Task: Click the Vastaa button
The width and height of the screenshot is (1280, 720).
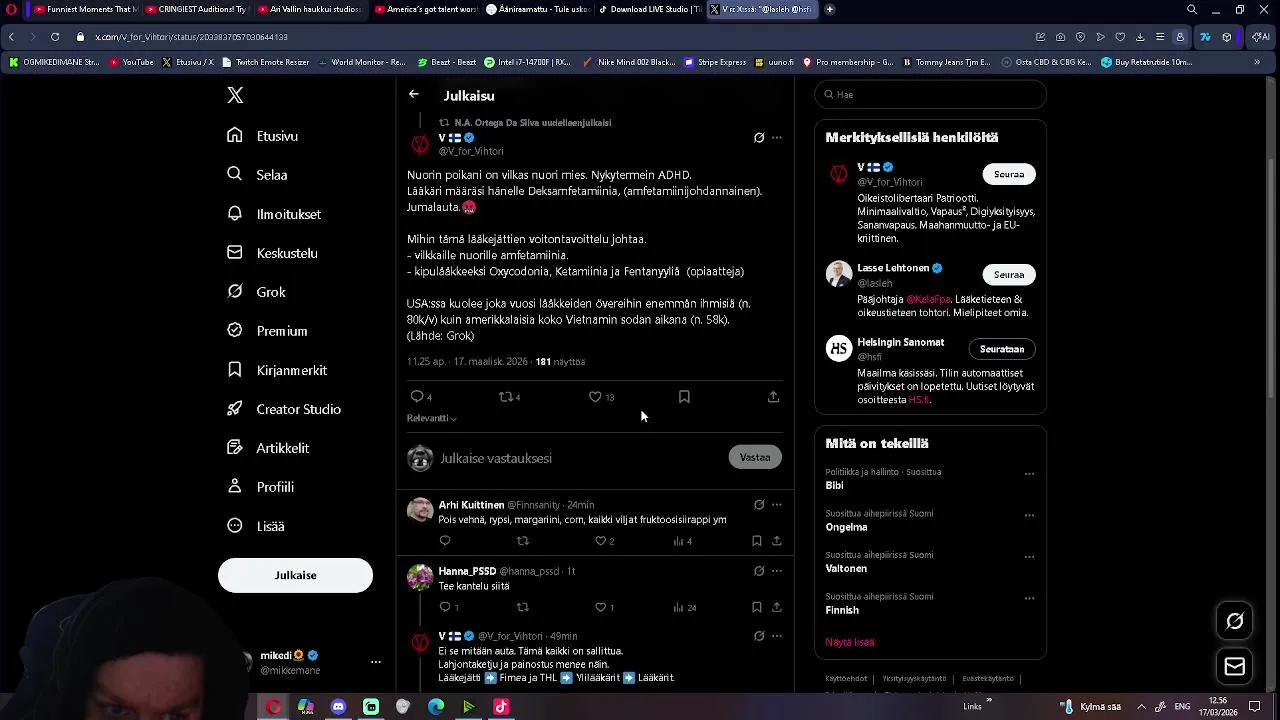Action: (755, 457)
